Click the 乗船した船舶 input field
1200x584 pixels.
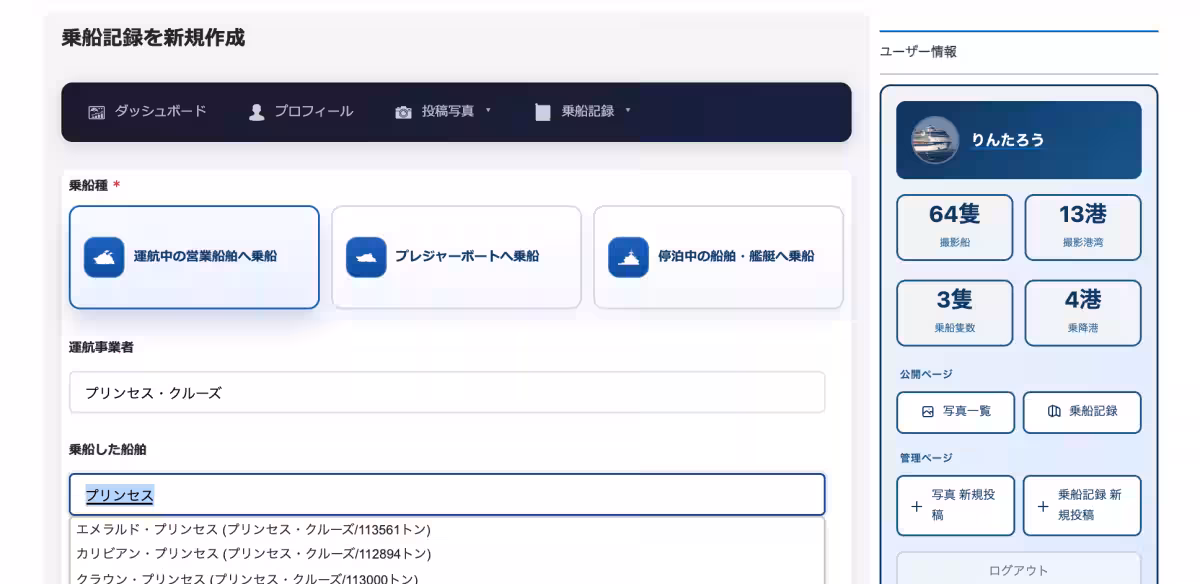(x=447, y=495)
